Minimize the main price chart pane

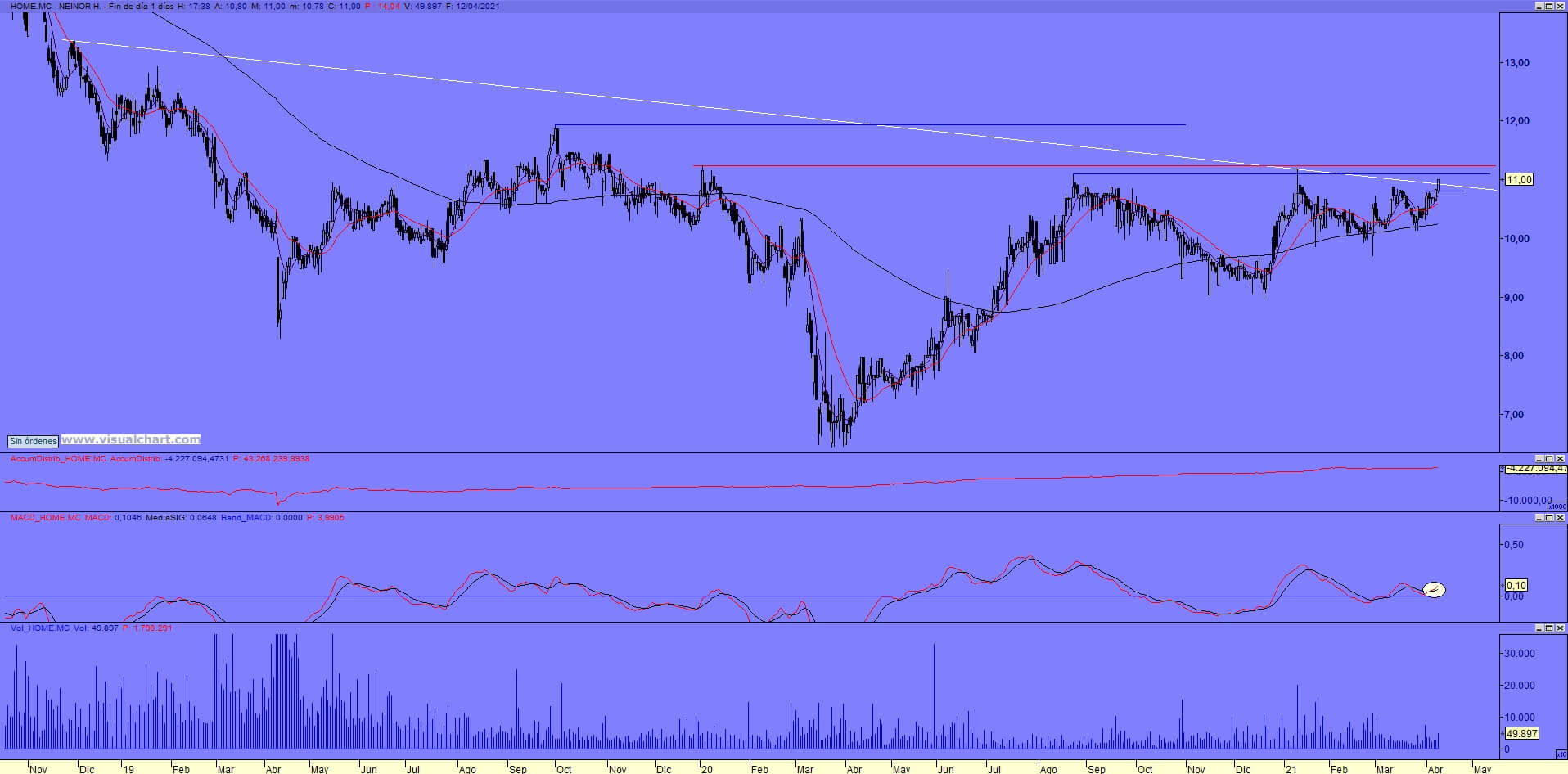(1539, 6)
